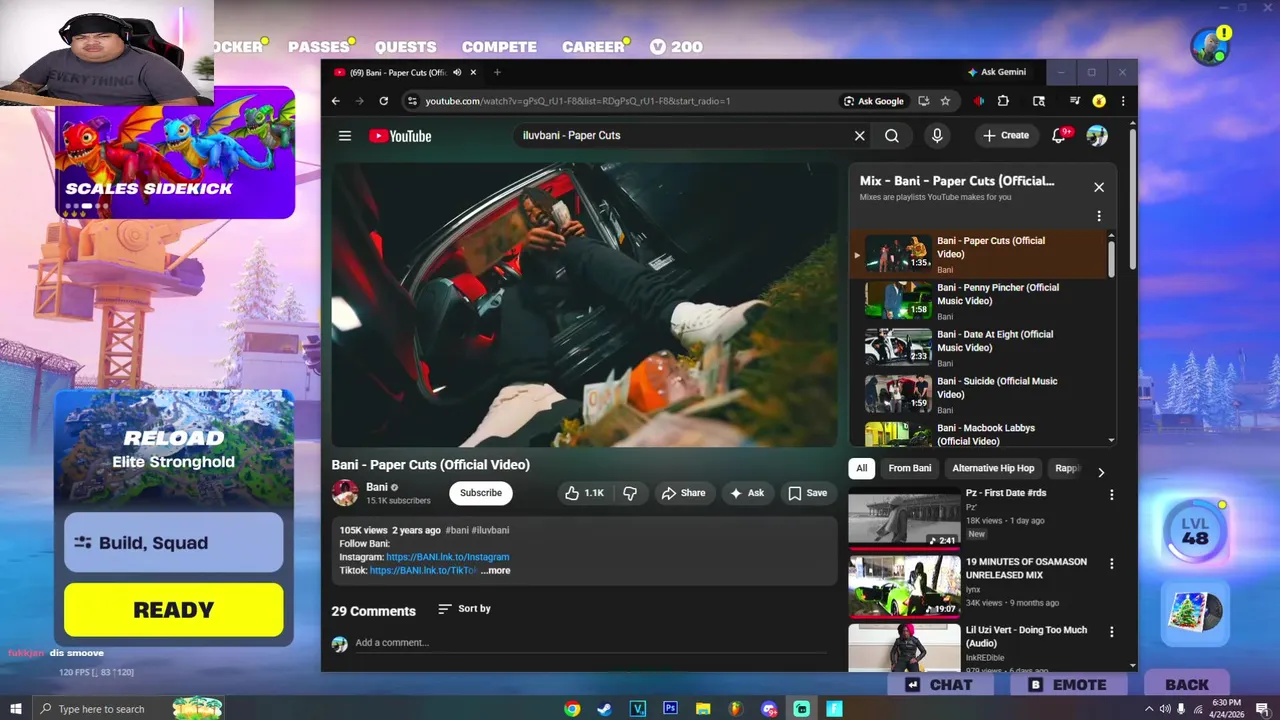The width and height of the screenshot is (1280, 720).
Task: Open new tab in Chrome
Action: pos(497,72)
